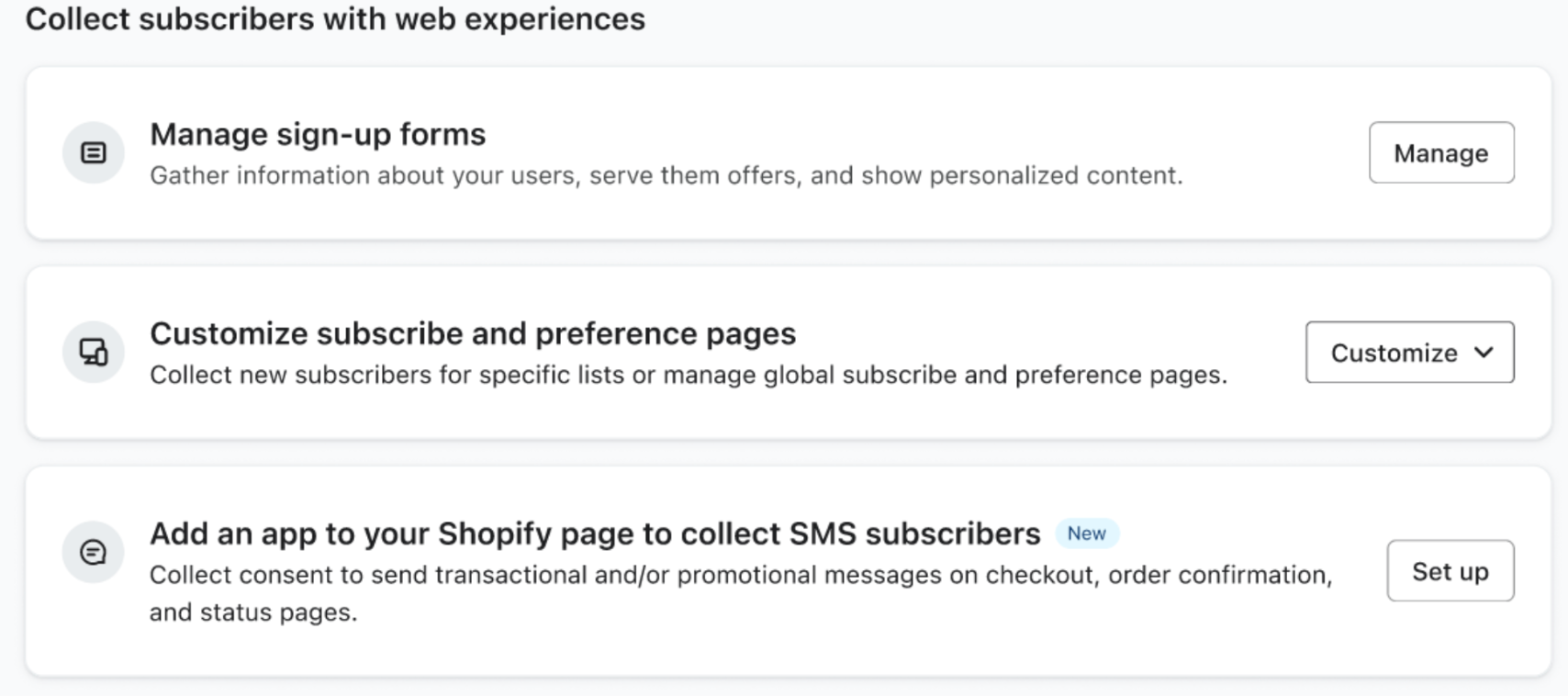
Task: Click the "Collect new subscribers for specific lists" description
Action: (x=688, y=375)
